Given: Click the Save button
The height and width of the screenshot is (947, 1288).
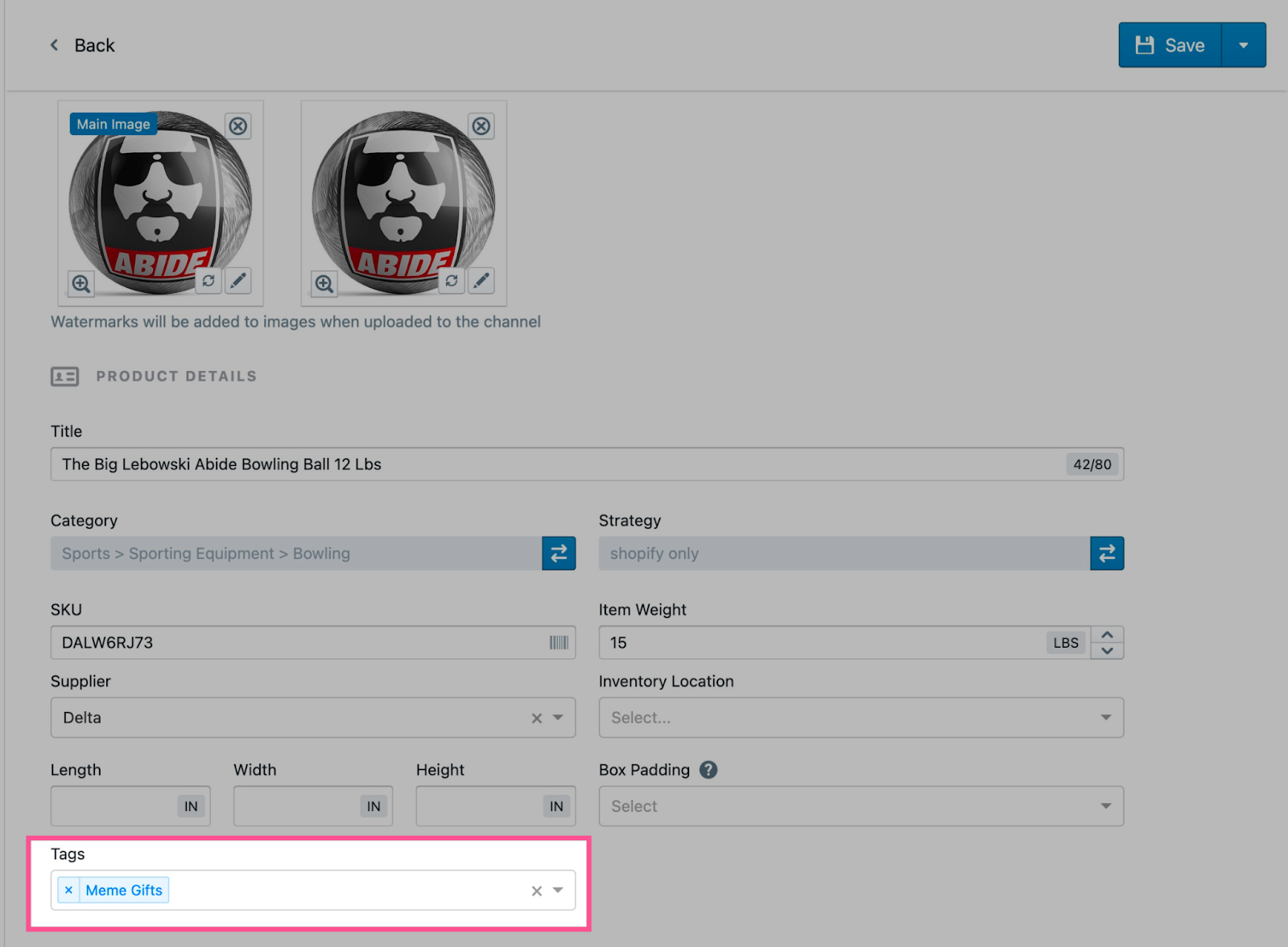Looking at the screenshot, I should click(1170, 45).
